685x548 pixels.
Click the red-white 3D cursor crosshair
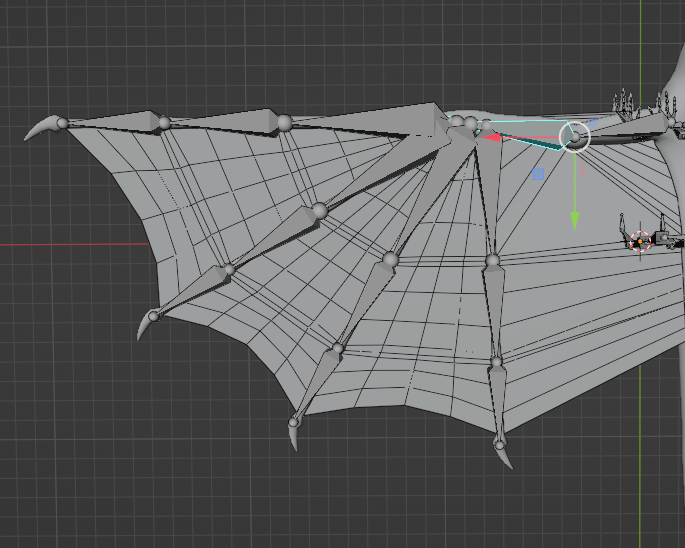point(640,241)
